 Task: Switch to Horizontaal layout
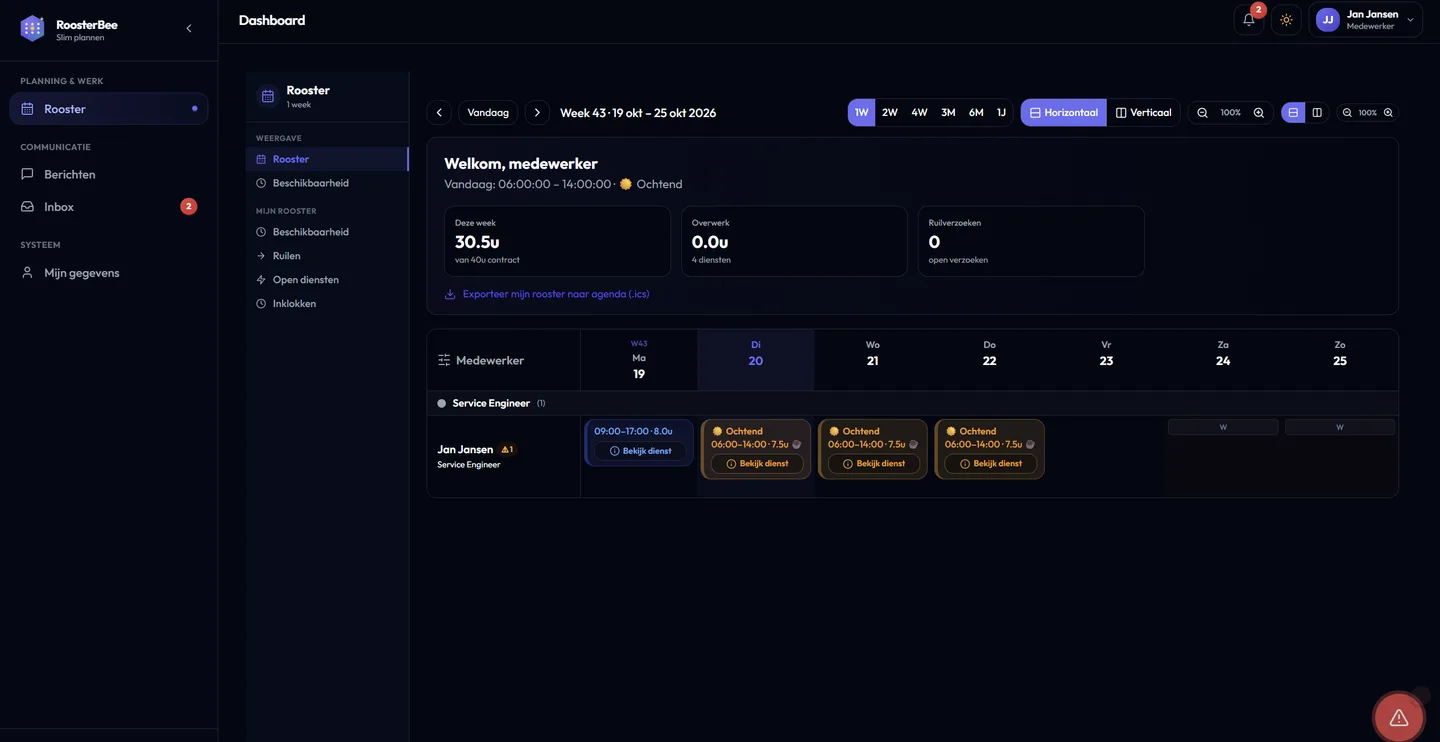[1064, 113]
